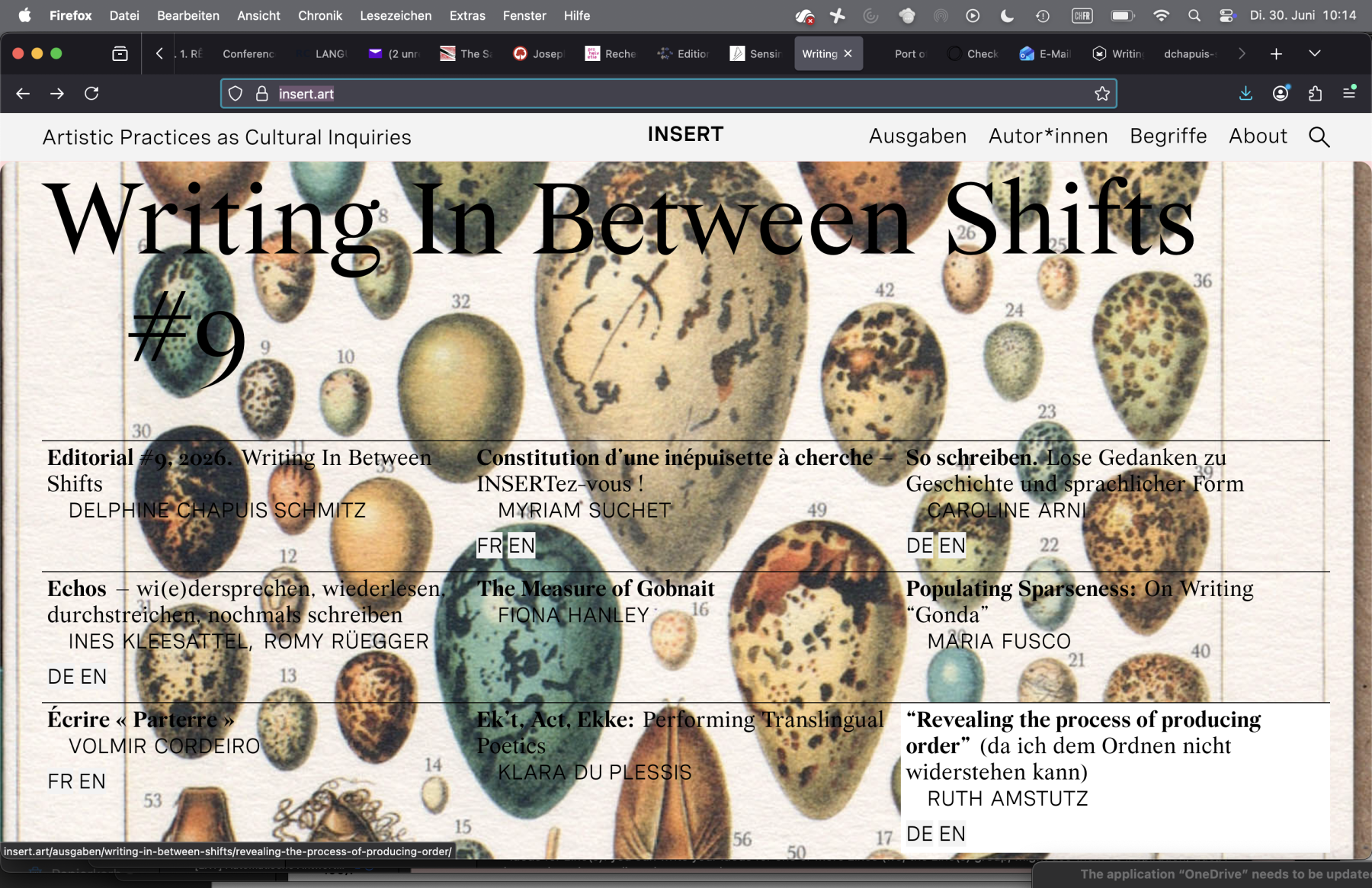Bookmark this page with the star
Screen dimensions: 1372x888
coord(1102,94)
